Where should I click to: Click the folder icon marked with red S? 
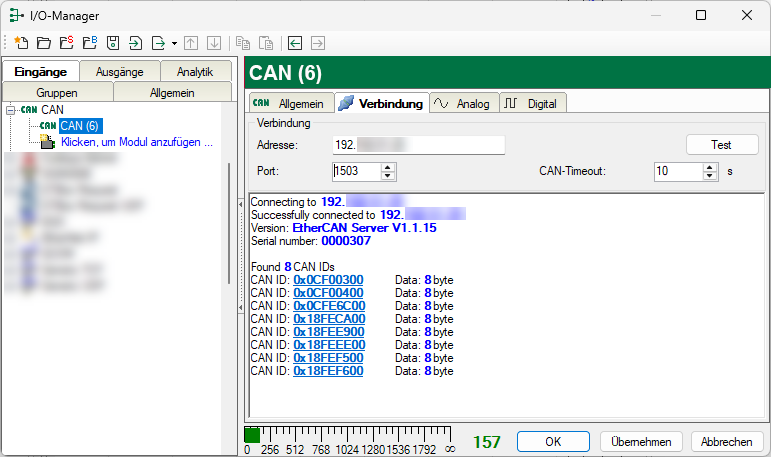(66, 43)
